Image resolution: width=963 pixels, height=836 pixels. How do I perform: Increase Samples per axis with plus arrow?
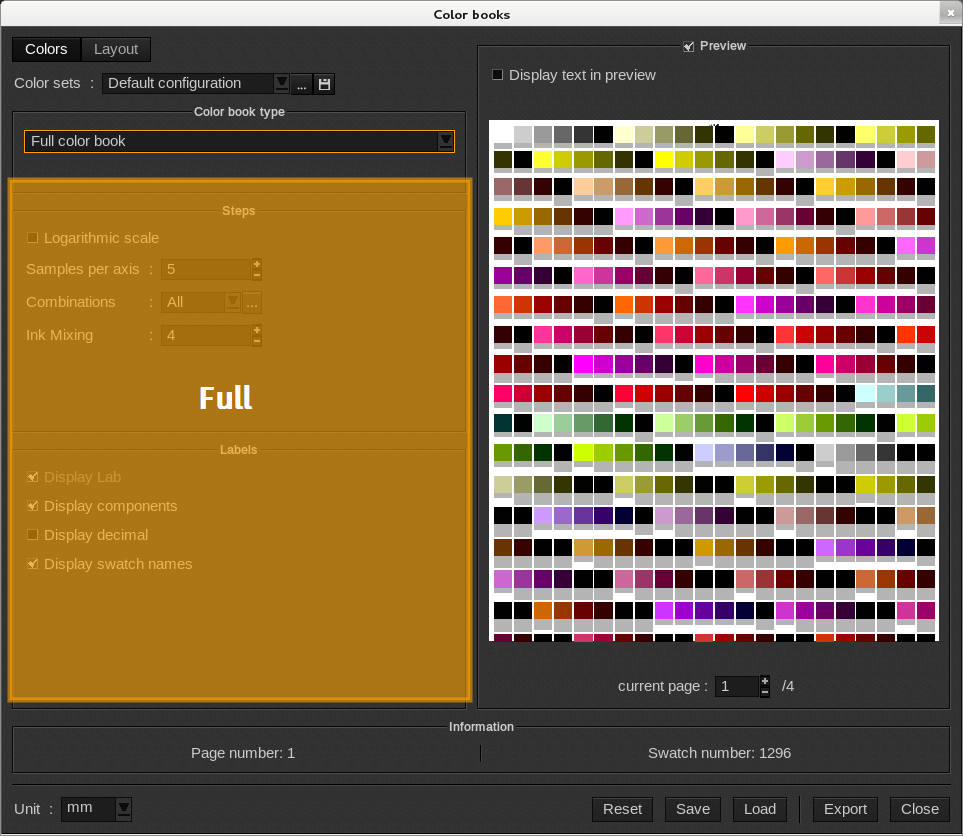tap(257, 264)
